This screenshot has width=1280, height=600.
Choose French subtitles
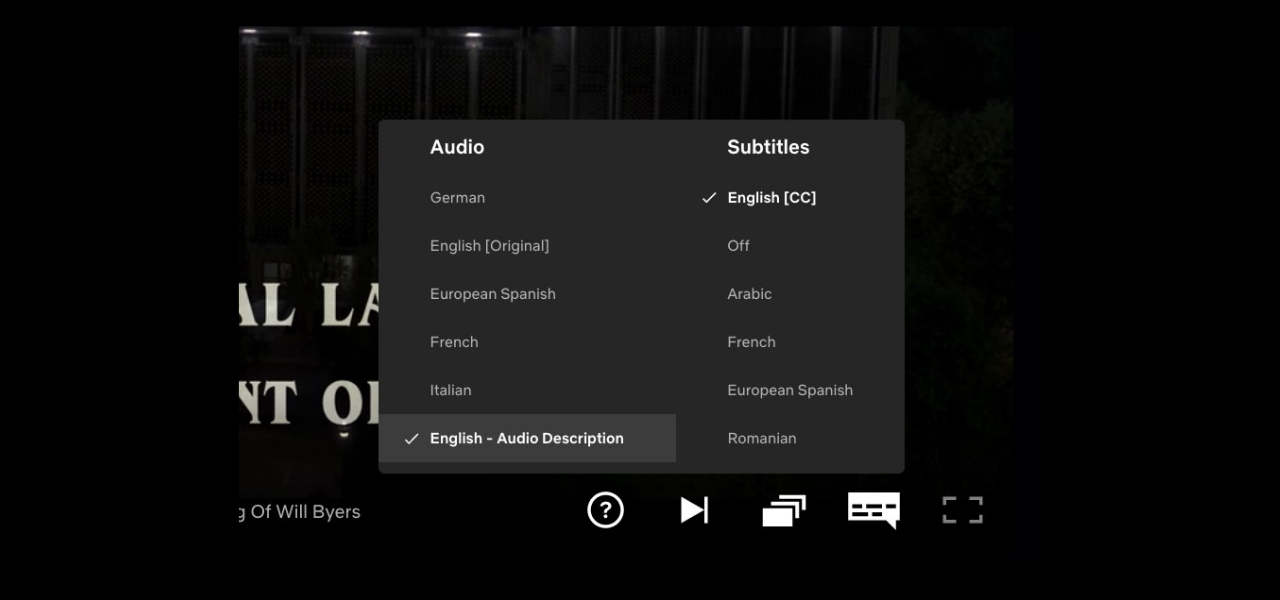click(751, 342)
